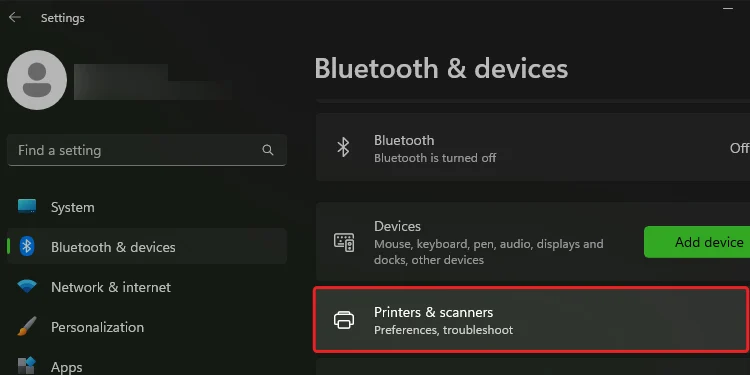750x375 pixels.
Task: Click the Devices keyboard icon
Action: [344, 243]
